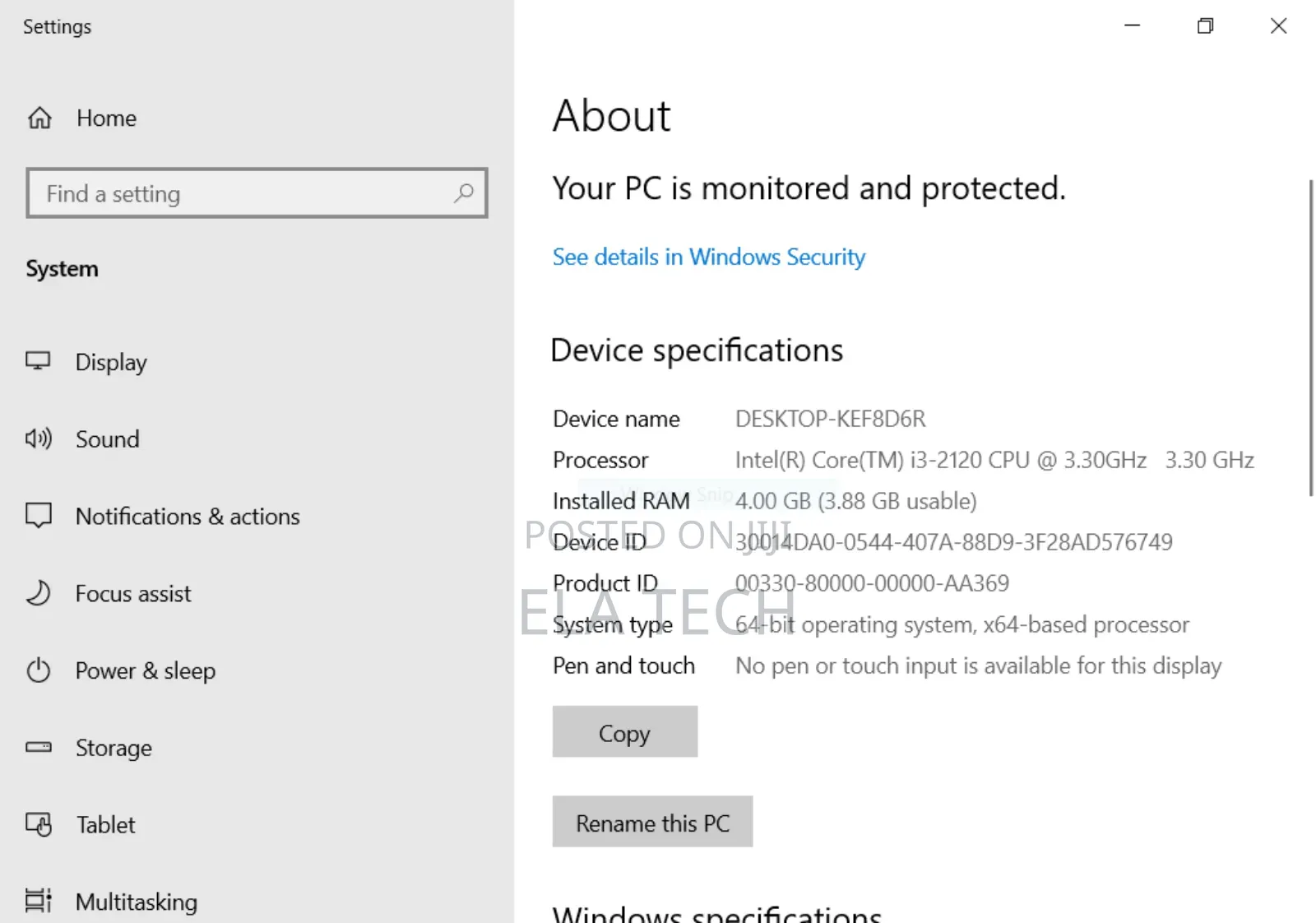Click the search magnifier in settings search
The height and width of the screenshot is (923, 1316).
coord(464,194)
